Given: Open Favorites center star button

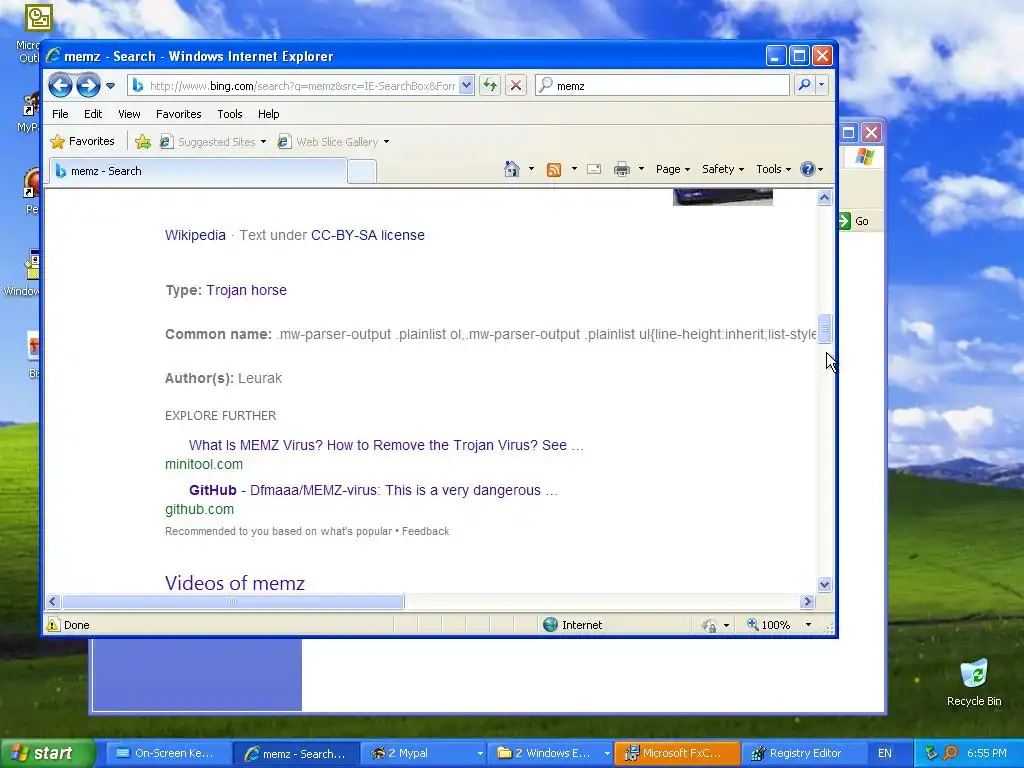Looking at the screenshot, I should coord(82,141).
